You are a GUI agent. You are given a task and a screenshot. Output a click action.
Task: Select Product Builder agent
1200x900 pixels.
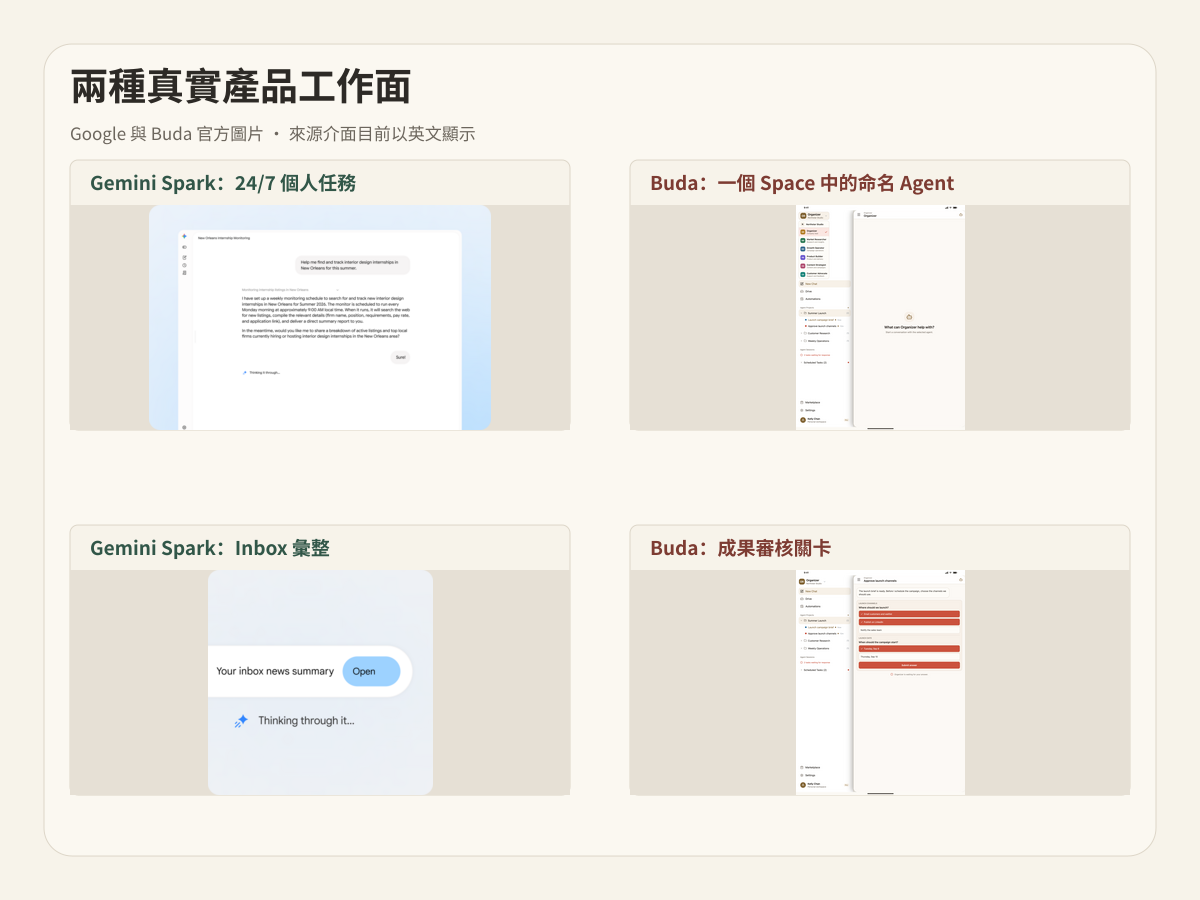[x=814, y=257]
